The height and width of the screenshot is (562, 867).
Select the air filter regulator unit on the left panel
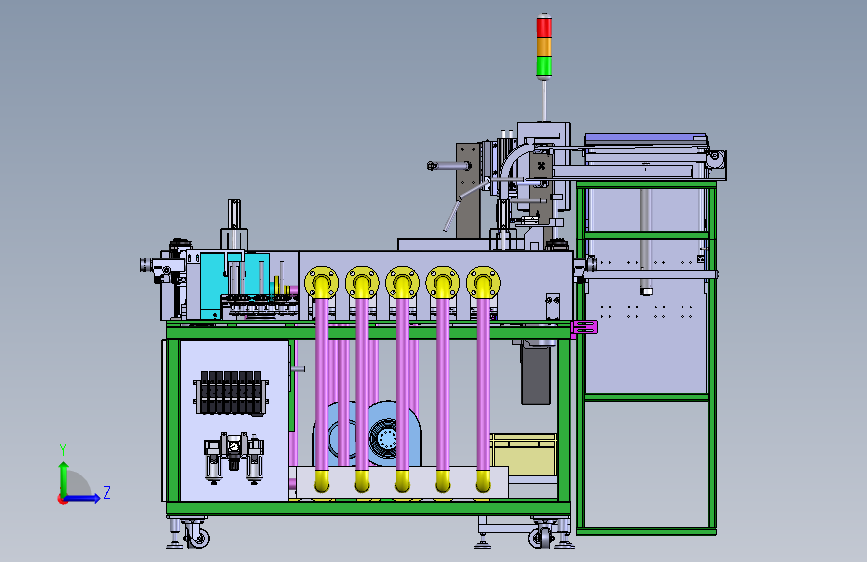point(234,459)
